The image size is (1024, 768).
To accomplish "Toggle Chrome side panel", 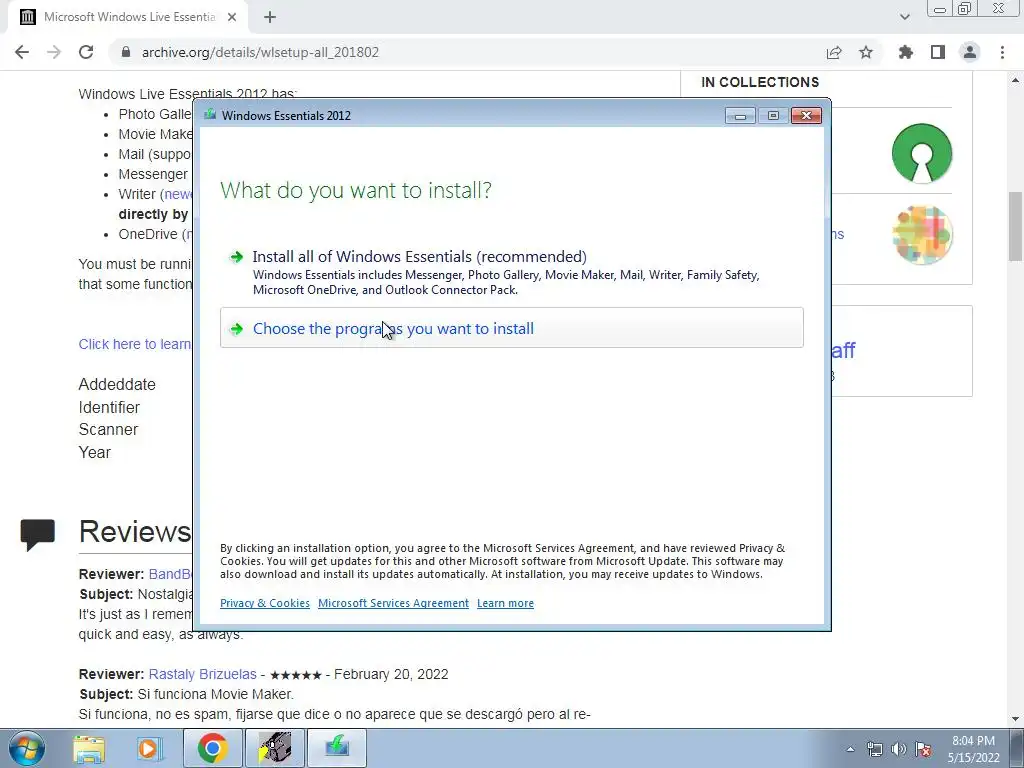I will pos(938,52).
